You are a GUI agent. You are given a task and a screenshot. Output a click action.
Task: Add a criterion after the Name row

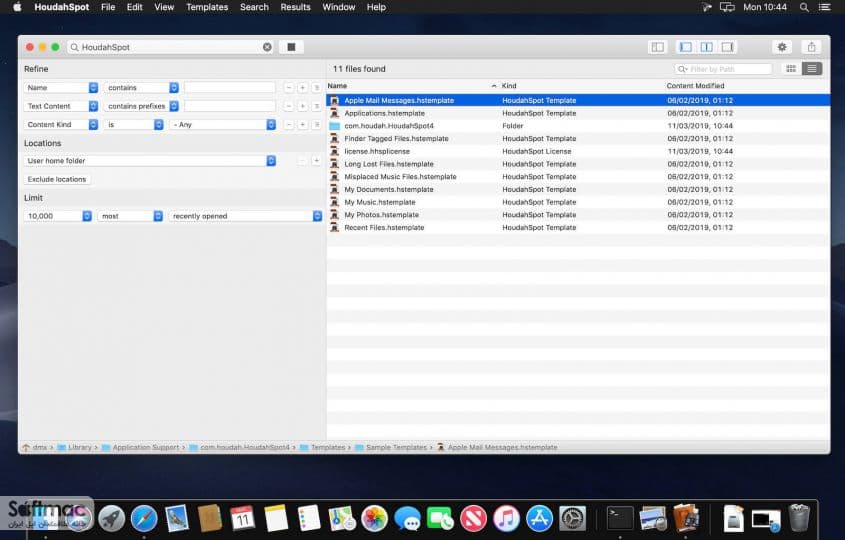302,88
